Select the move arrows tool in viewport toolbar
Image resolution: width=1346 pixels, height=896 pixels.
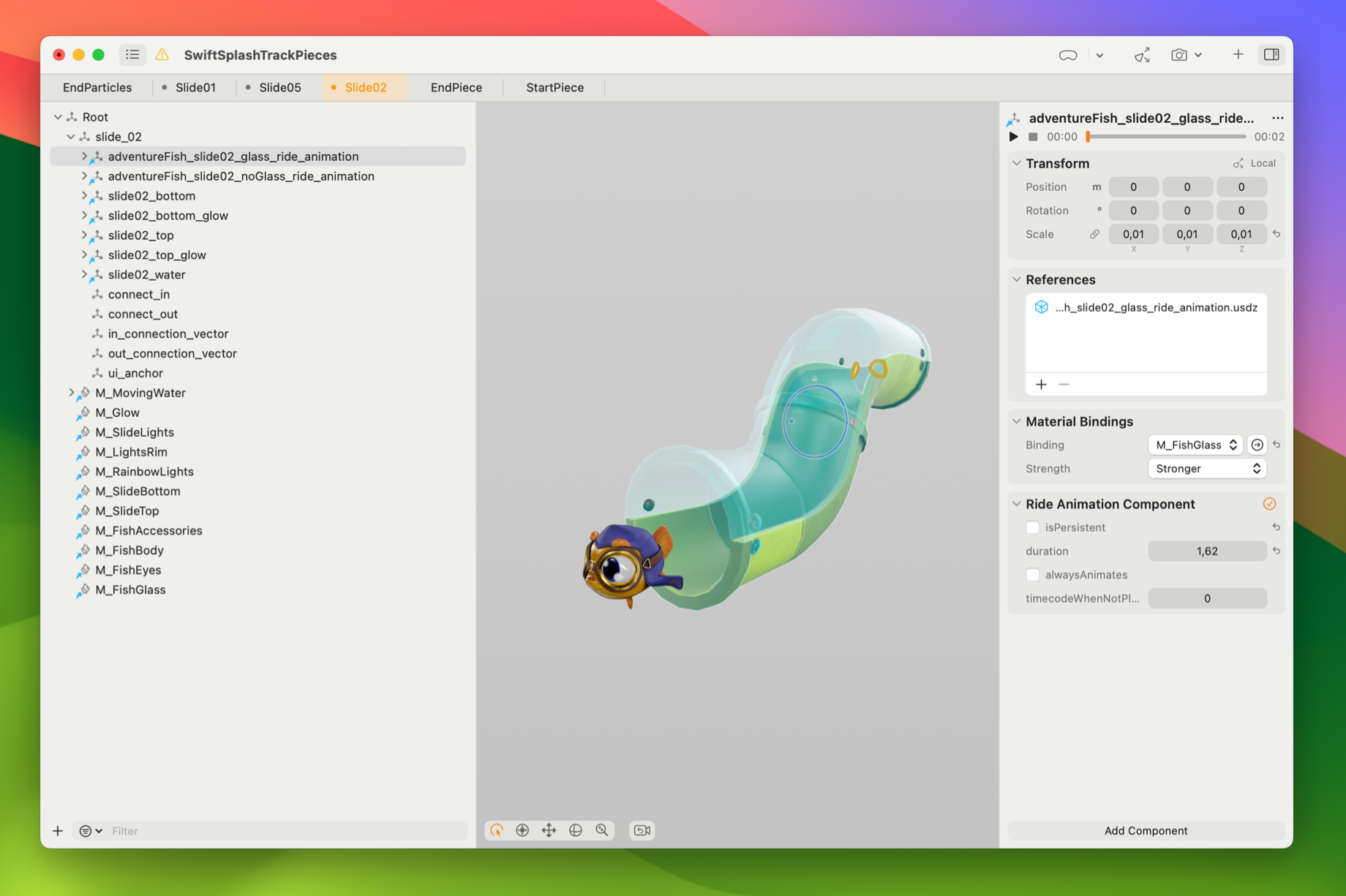549,830
